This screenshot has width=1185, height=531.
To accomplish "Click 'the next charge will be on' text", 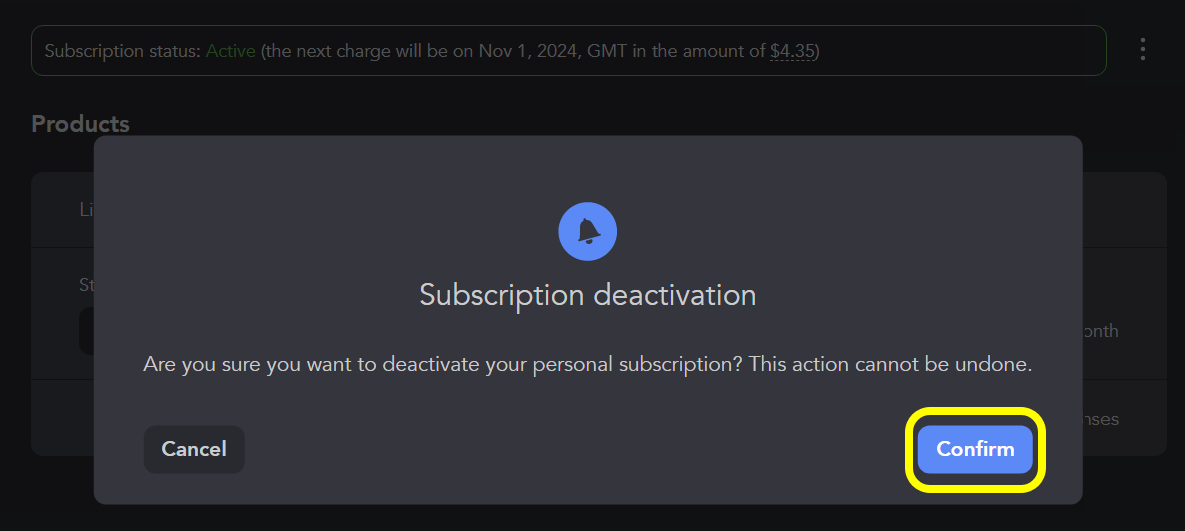I will coord(365,51).
